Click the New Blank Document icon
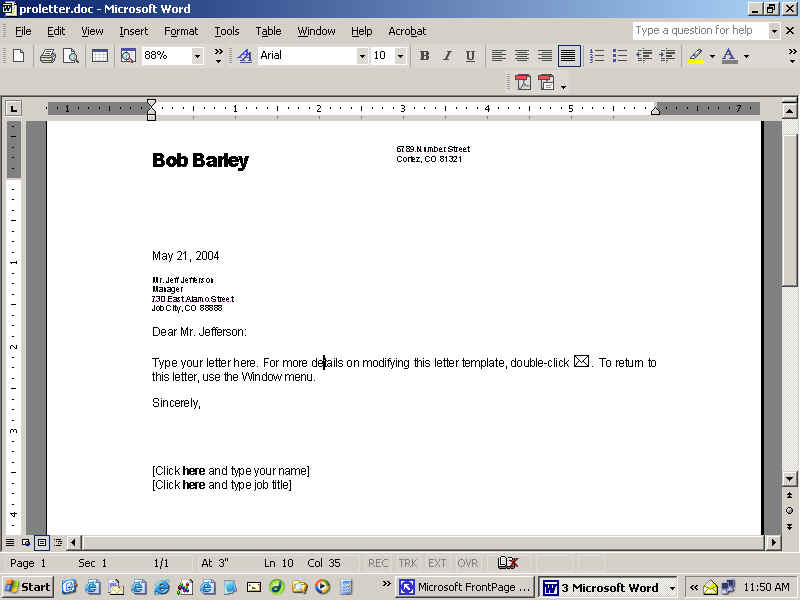 [18, 56]
